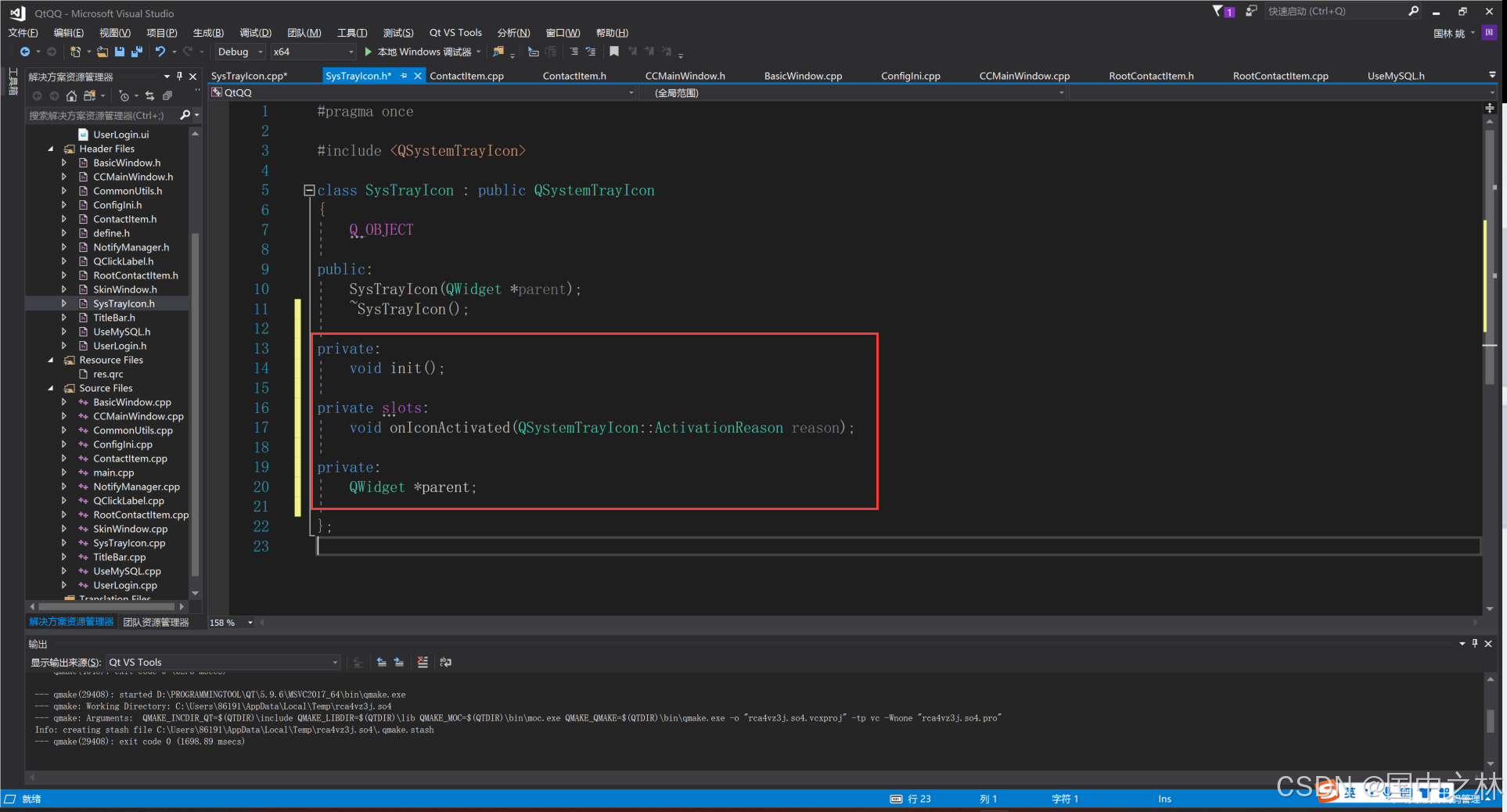Image resolution: width=1507 pixels, height=812 pixels.
Task: Open the 调试(D) menu
Action: [255, 33]
